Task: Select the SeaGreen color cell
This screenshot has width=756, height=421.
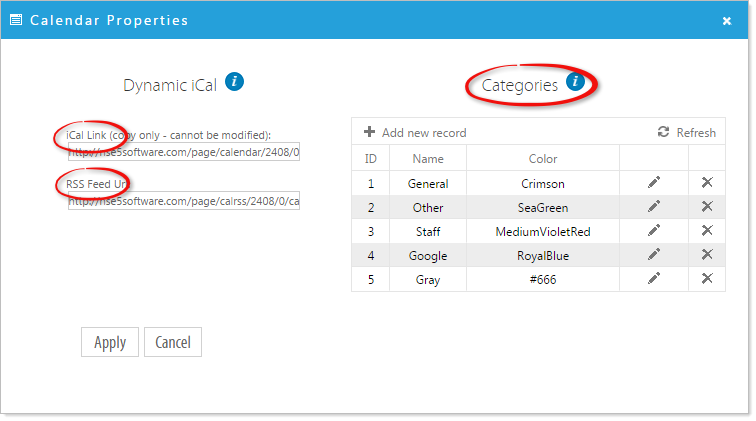Action: (543, 208)
